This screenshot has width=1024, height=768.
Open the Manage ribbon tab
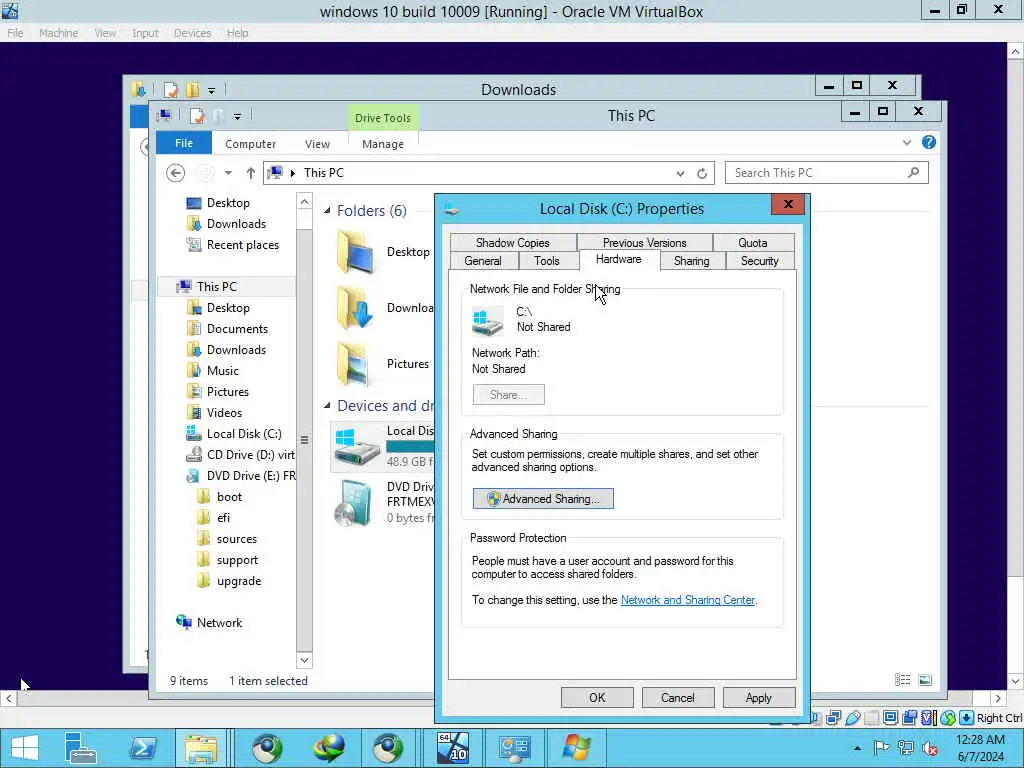pyautogui.click(x=383, y=144)
